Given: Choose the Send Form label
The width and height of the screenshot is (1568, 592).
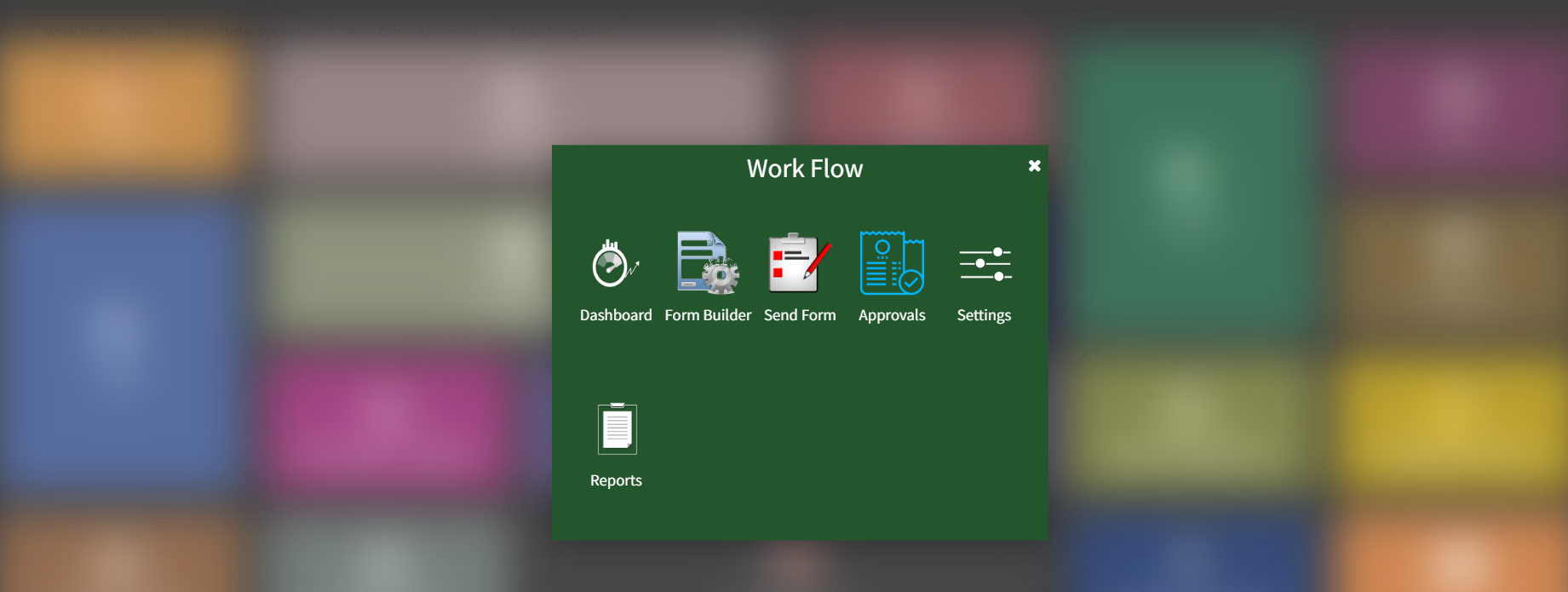Looking at the screenshot, I should pos(800,315).
